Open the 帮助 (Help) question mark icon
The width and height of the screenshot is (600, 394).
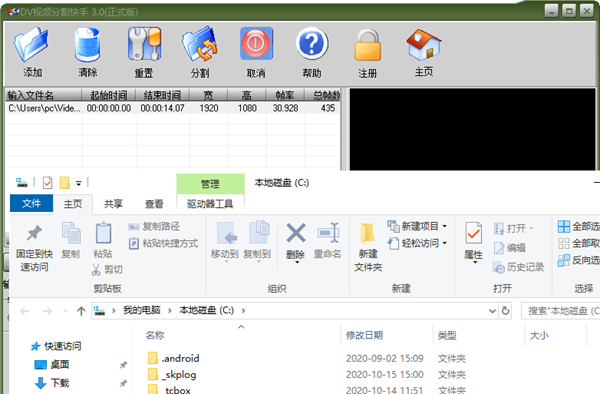[312, 44]
